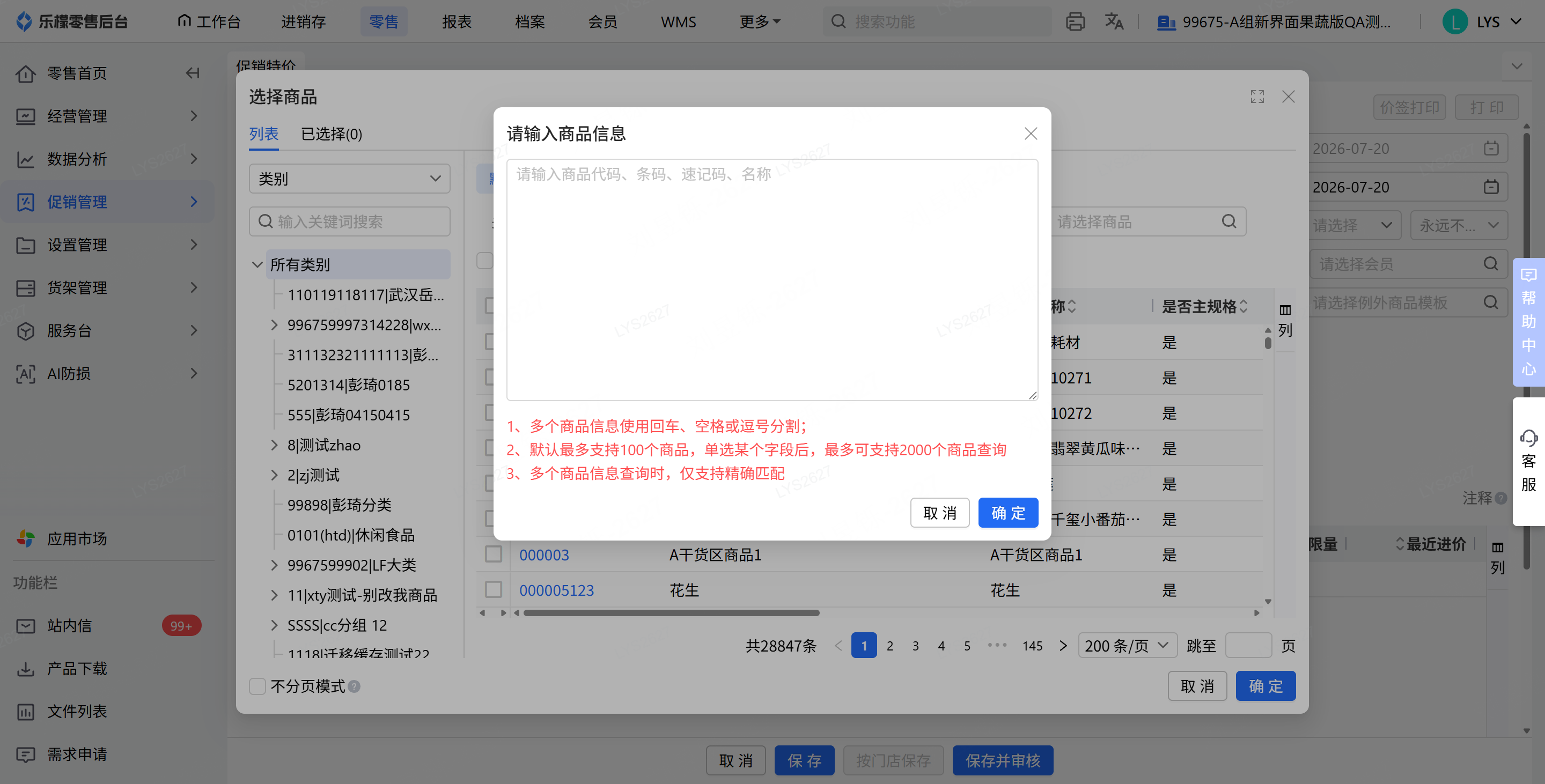1545x784 pixels.
Task: Open the language translation icon
Action: pos(1114,21)
